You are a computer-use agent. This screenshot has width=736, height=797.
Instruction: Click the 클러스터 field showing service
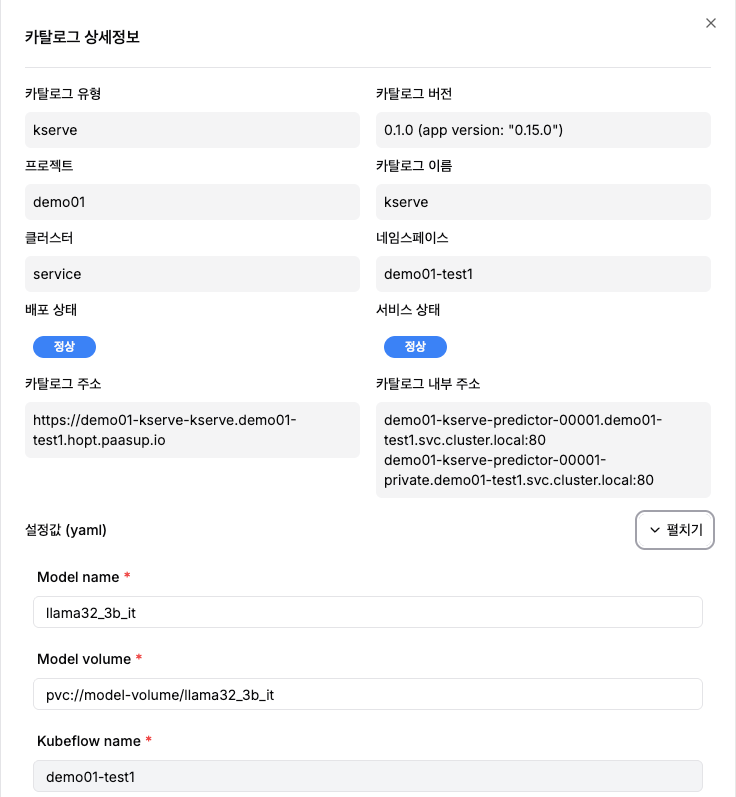click(x=192, y=274)
